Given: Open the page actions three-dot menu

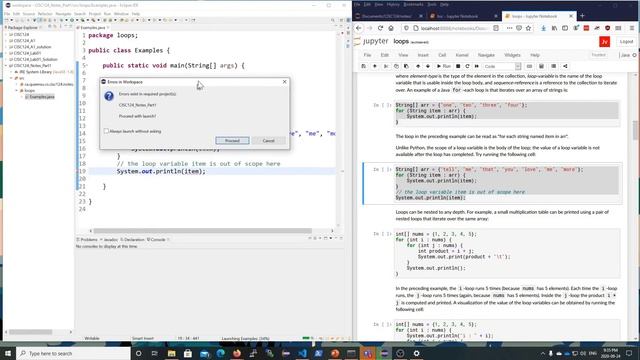Looking at the screenshot, I should (x=509, y=28).
